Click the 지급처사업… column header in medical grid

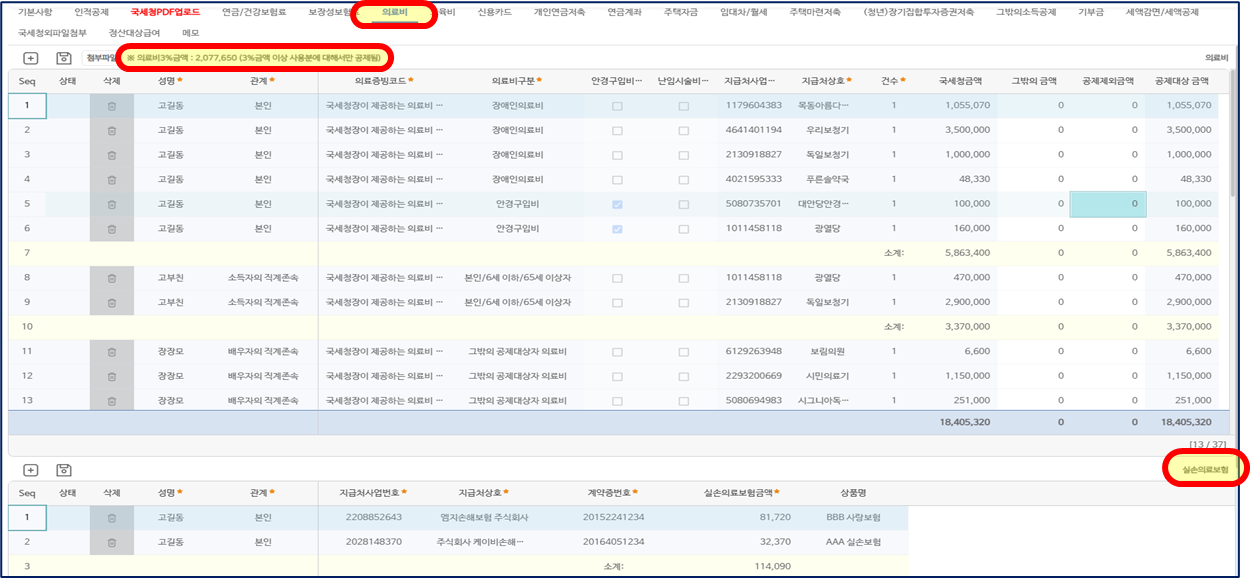pos(752,80)
